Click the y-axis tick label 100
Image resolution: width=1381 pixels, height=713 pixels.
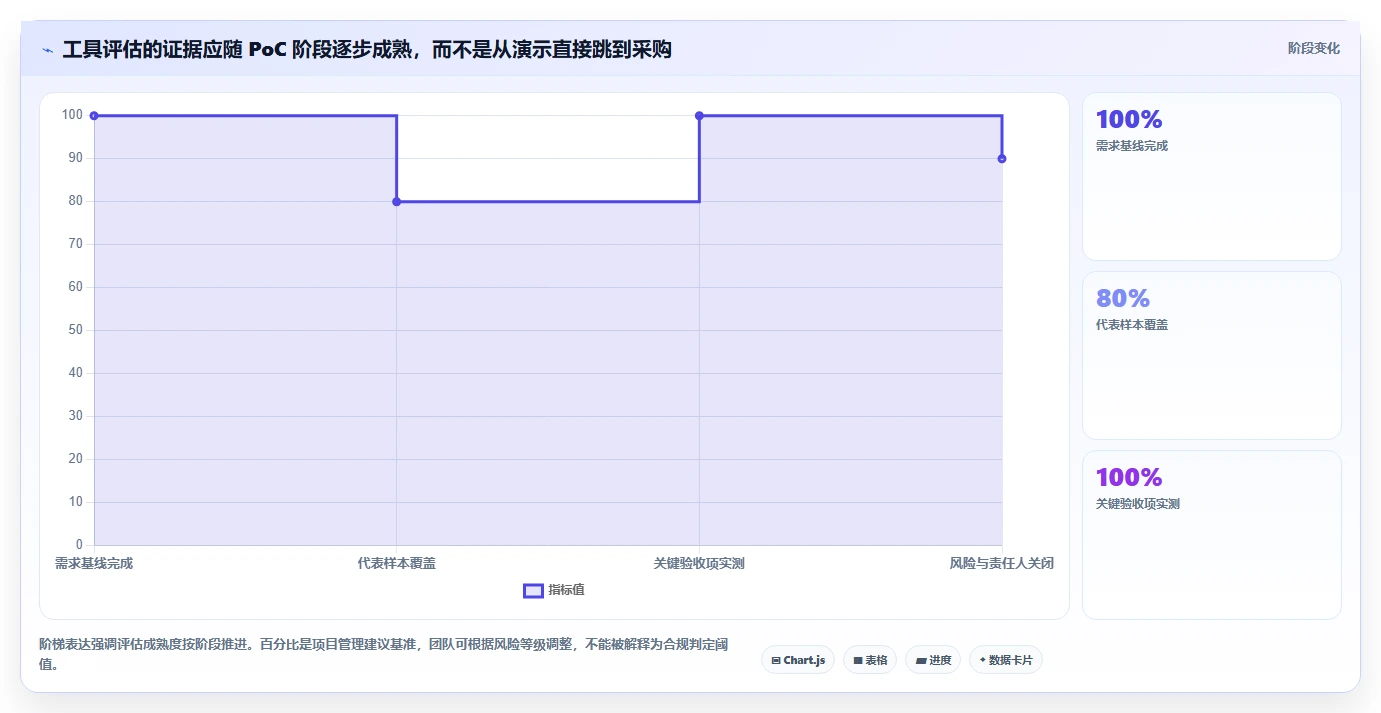pos(73,115)
